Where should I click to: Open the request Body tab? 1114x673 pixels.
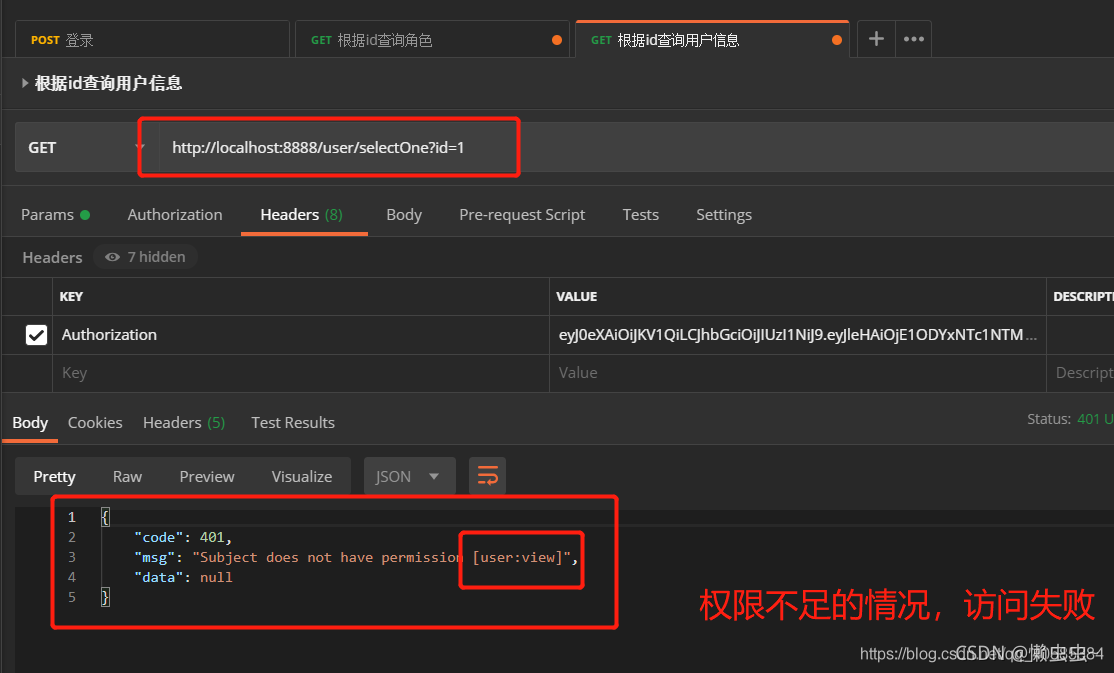point(404,215)
